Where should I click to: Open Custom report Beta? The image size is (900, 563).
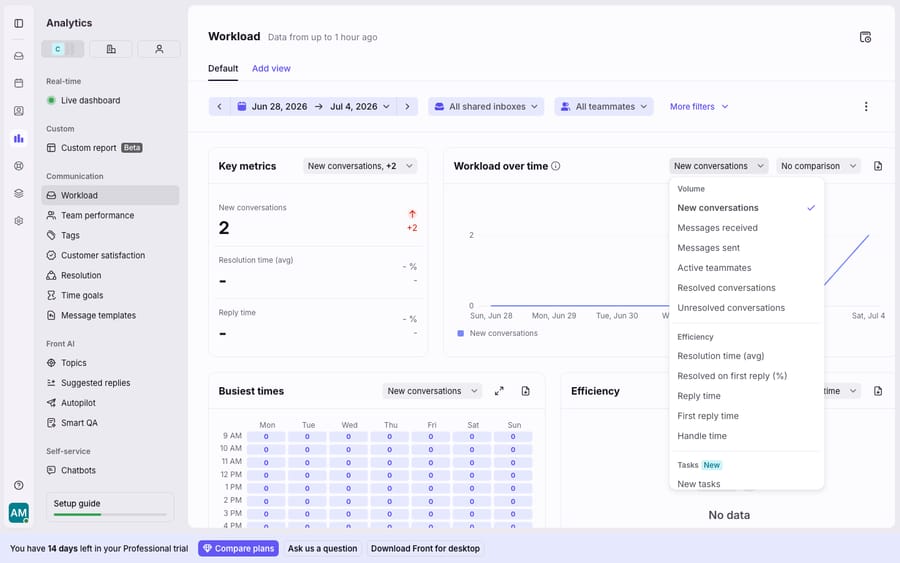click(x=110, y=148)
